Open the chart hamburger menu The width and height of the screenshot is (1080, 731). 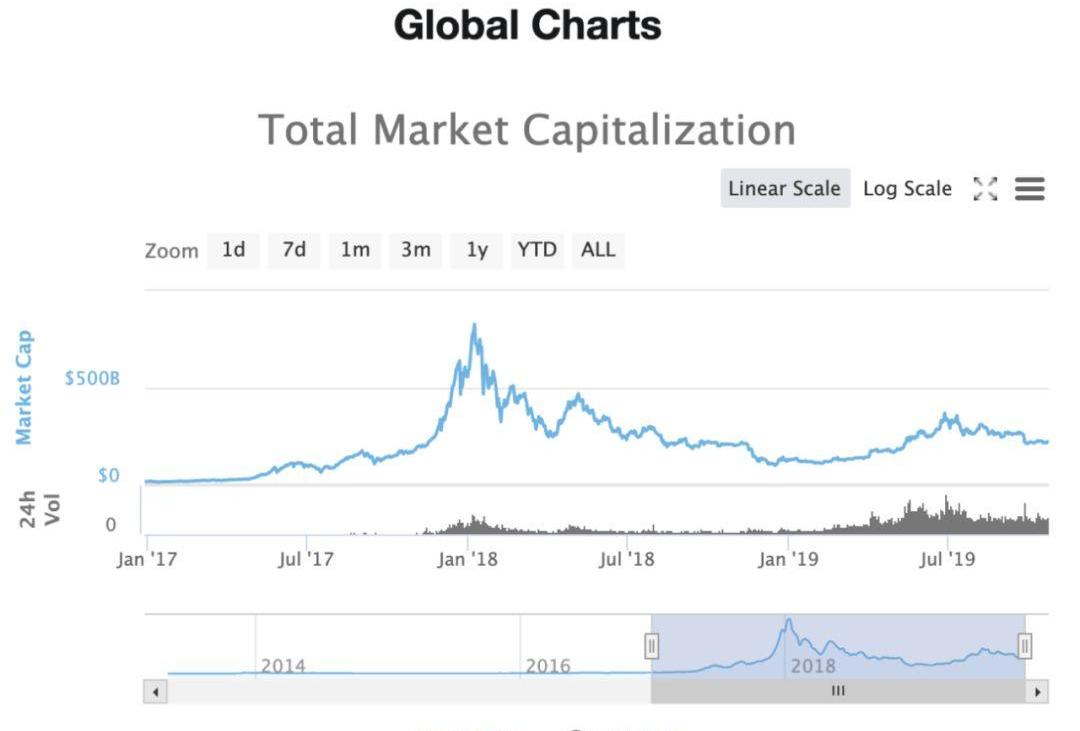click(x=1030, y=188)
